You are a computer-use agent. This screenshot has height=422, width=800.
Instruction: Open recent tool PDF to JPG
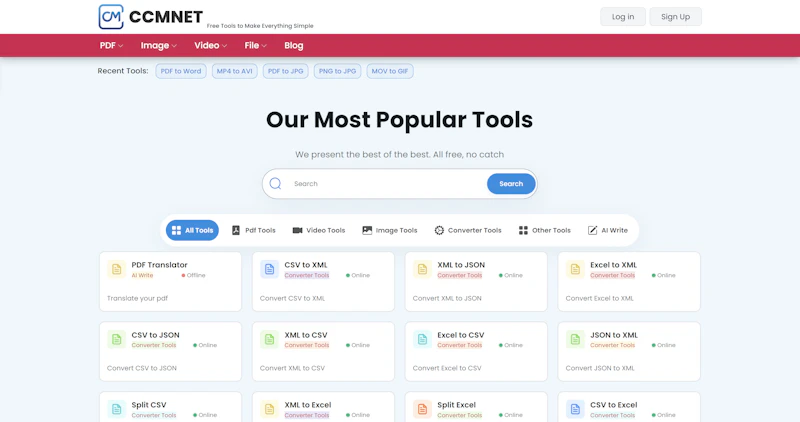[x=286, y=71]
